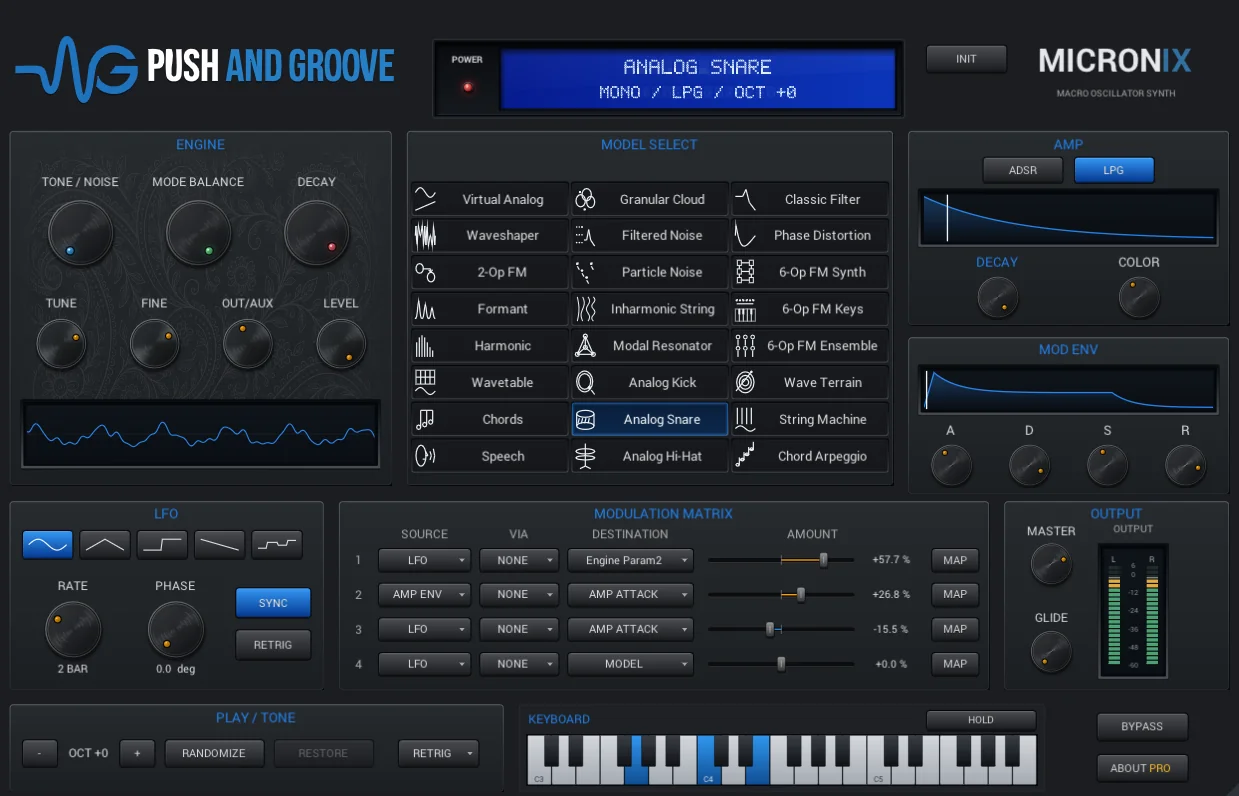The image size is (1239, 796).
Task: Pick the String Machine icon
Action: 745,419
